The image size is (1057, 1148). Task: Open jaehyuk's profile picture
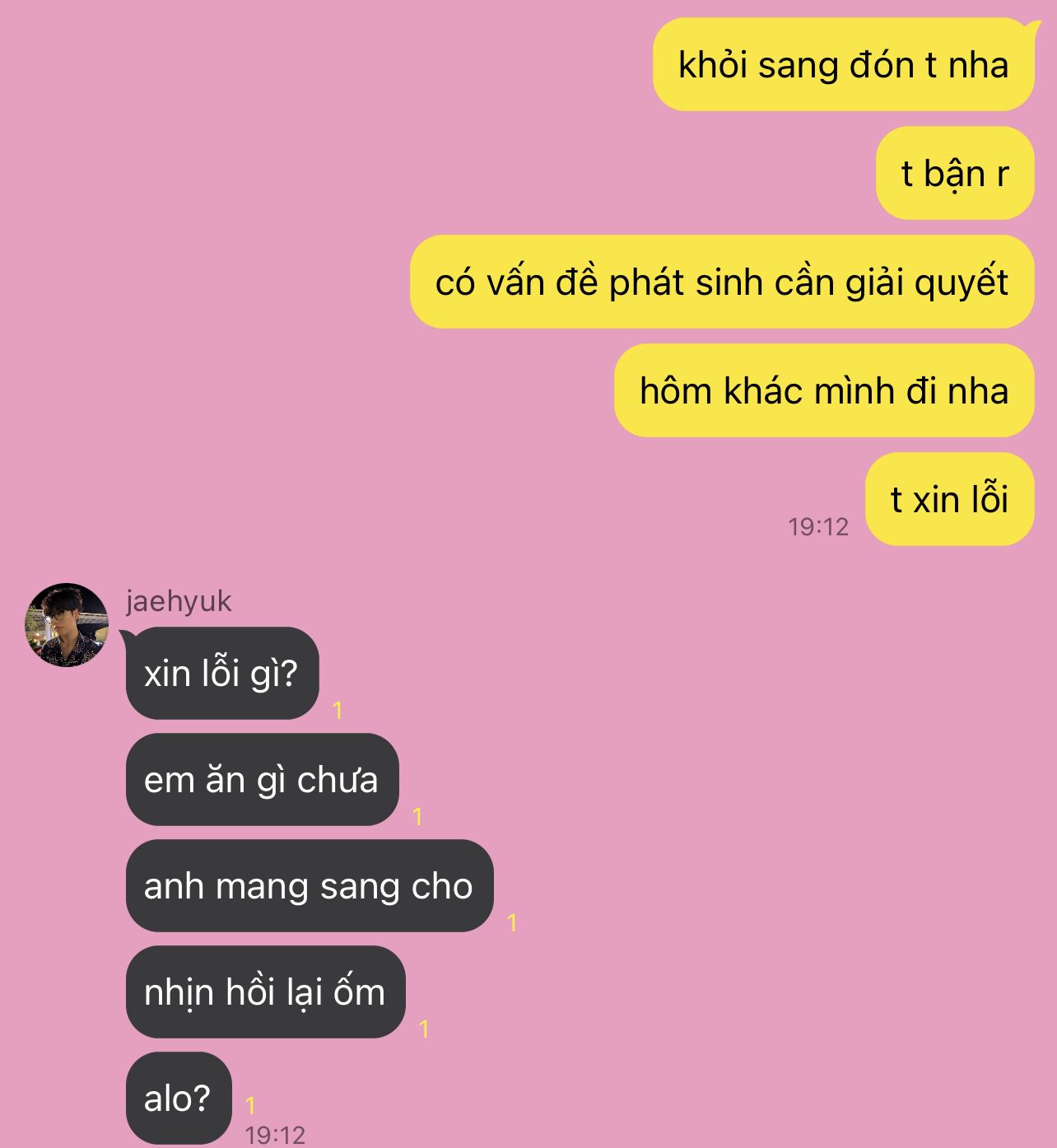67,625
